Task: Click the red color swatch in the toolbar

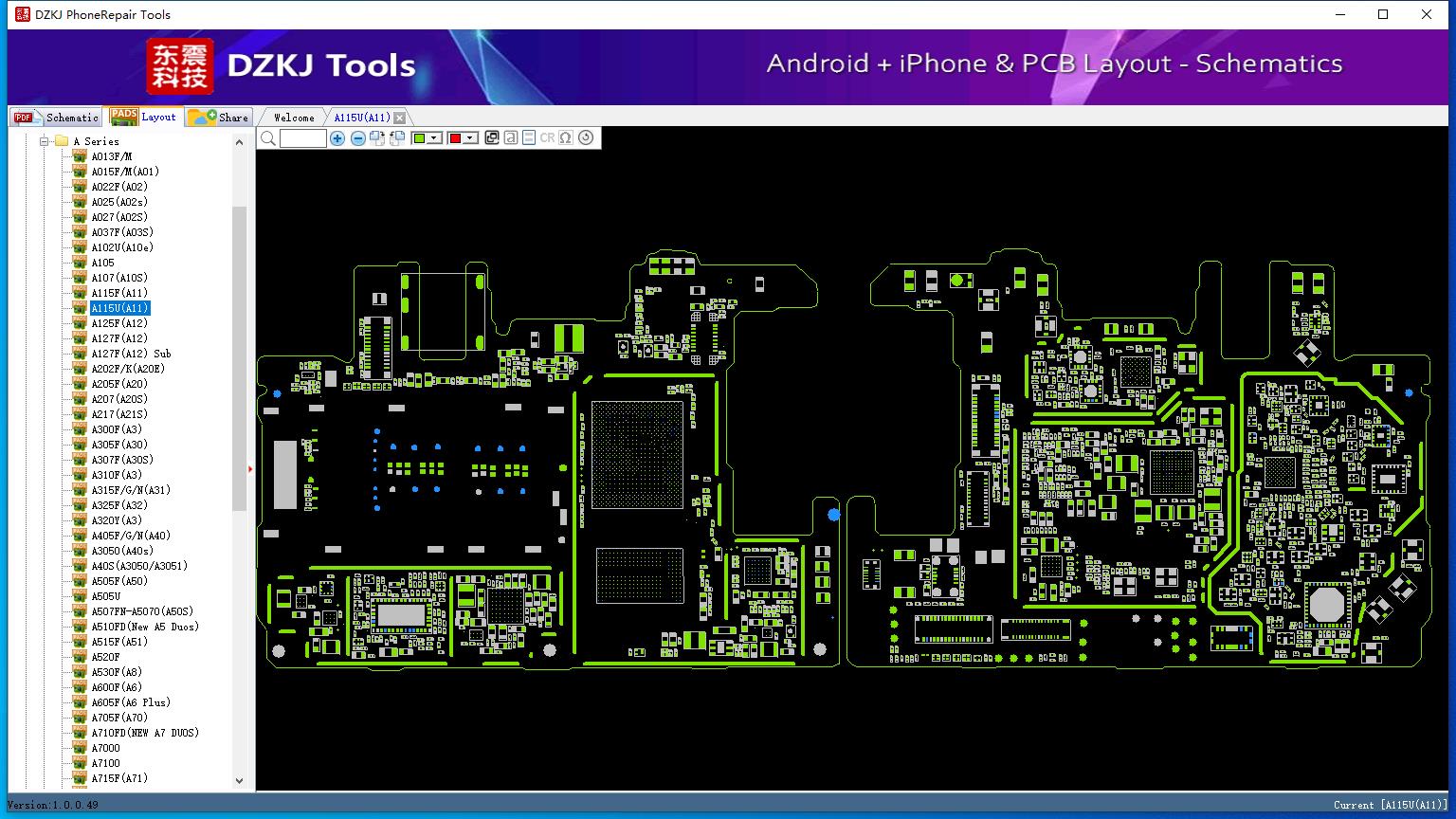Action: 455,138
